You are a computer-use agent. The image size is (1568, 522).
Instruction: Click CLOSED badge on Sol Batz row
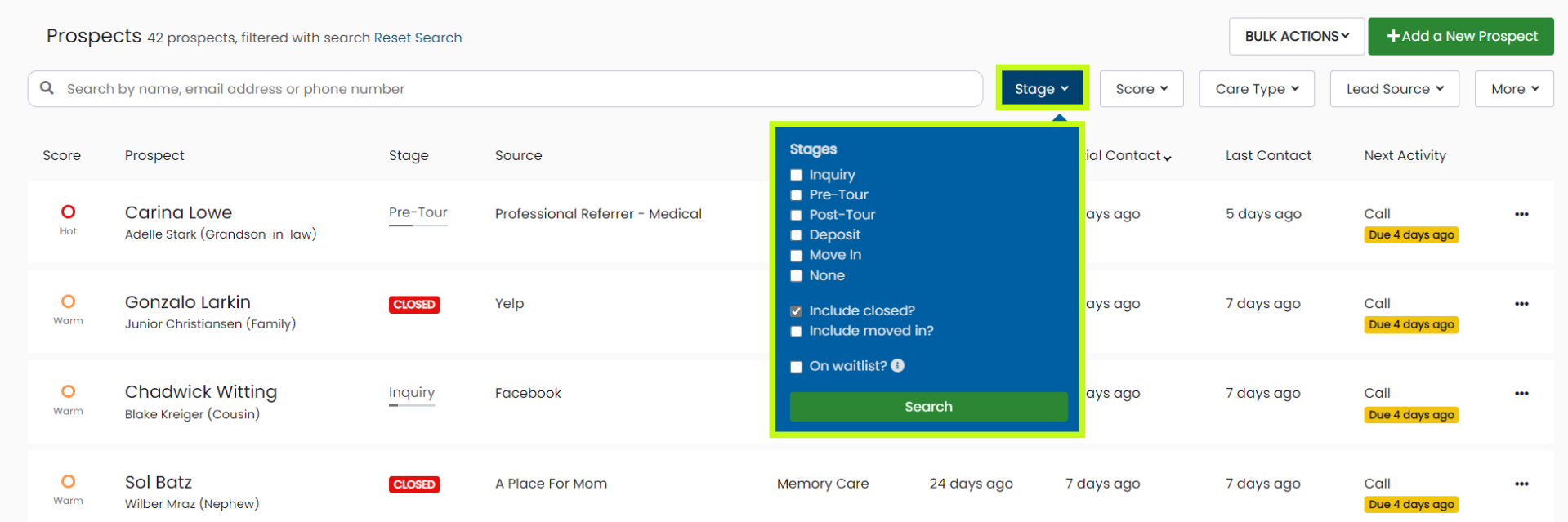[414, 484]
